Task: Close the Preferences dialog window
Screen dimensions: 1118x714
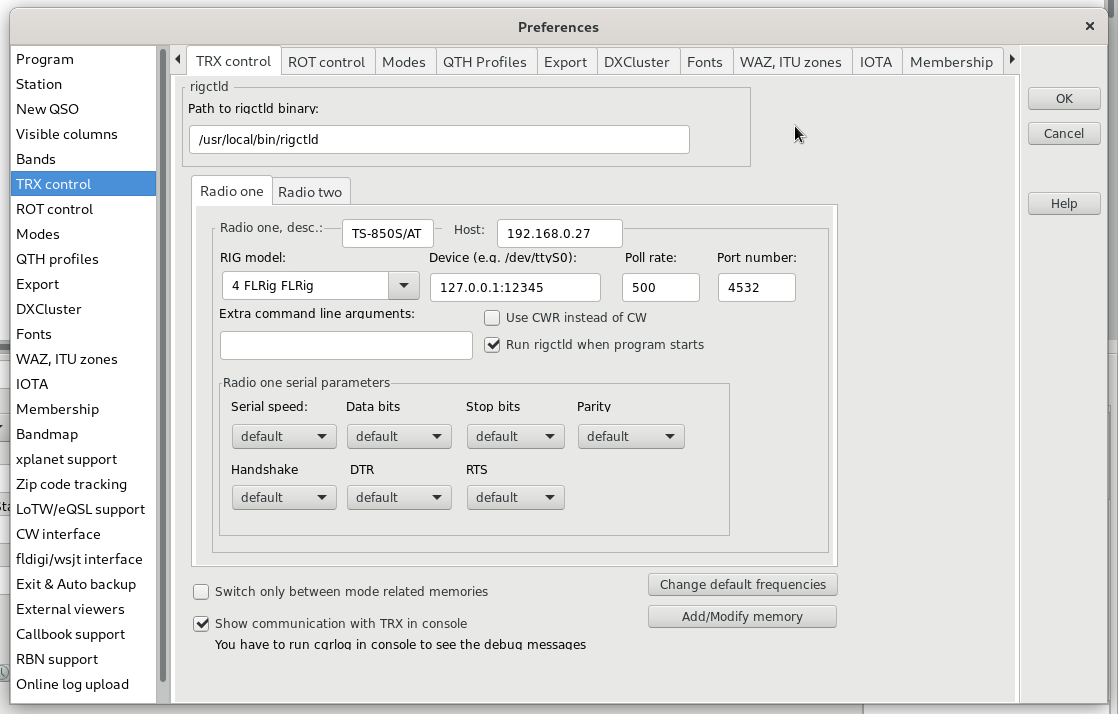Action: coord(1090,27)
